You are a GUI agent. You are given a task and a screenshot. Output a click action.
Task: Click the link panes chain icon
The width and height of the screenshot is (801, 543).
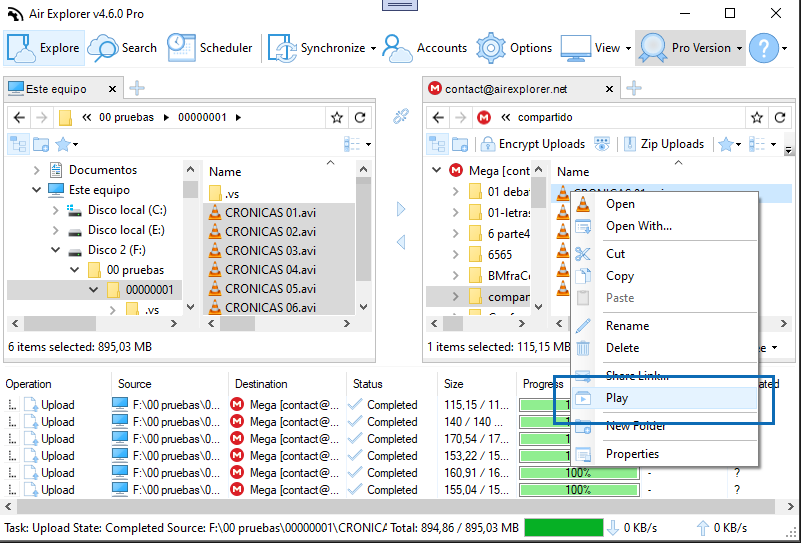tap(401, 116)
